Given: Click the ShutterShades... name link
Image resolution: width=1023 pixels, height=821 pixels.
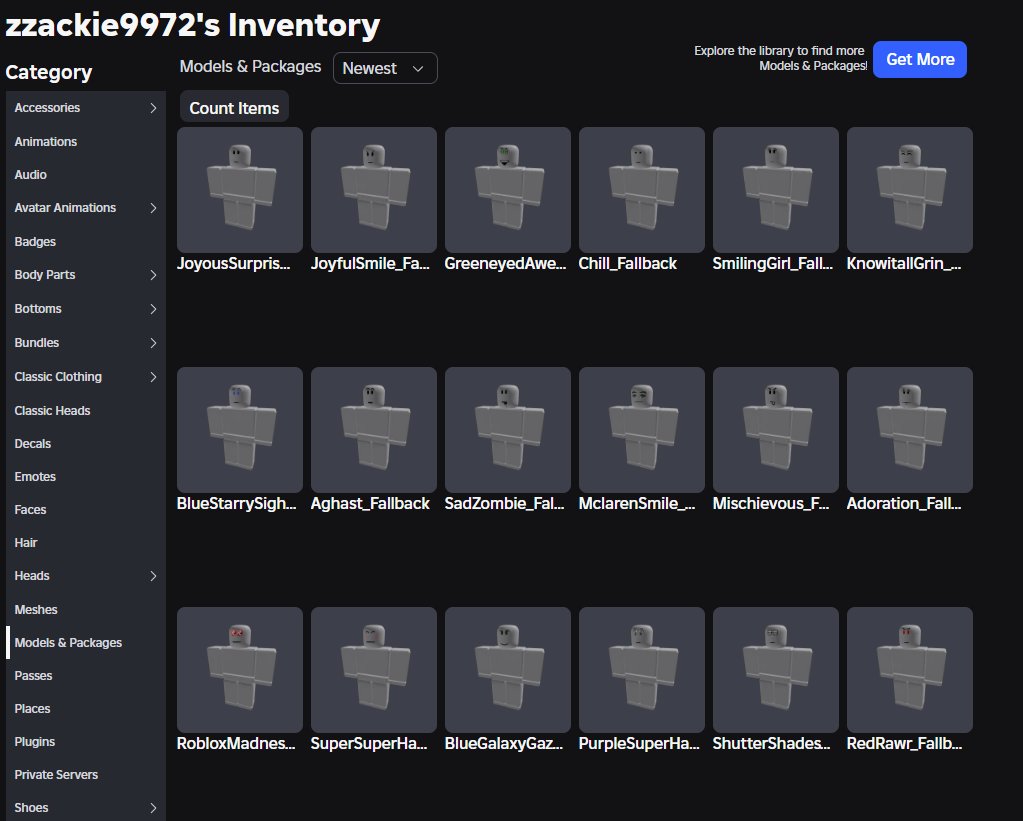Looking at the screenshot, I should point(772,743).
